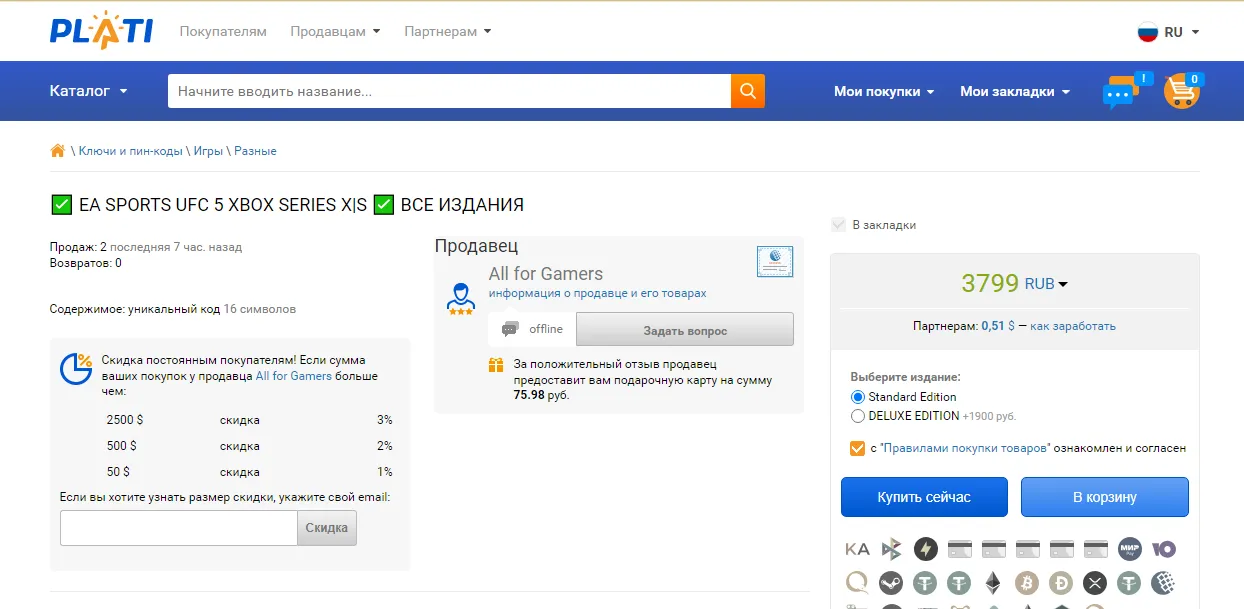The height and width of the screenshot is (609, 1244).
Task: Click the 'Купить сейчас' button
Action: point(924,497)
